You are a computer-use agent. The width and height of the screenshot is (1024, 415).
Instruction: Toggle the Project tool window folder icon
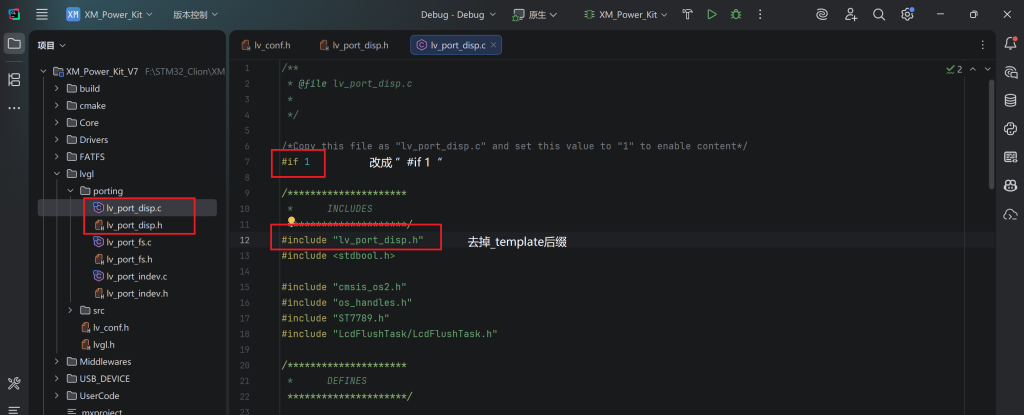tap(14, 44)
